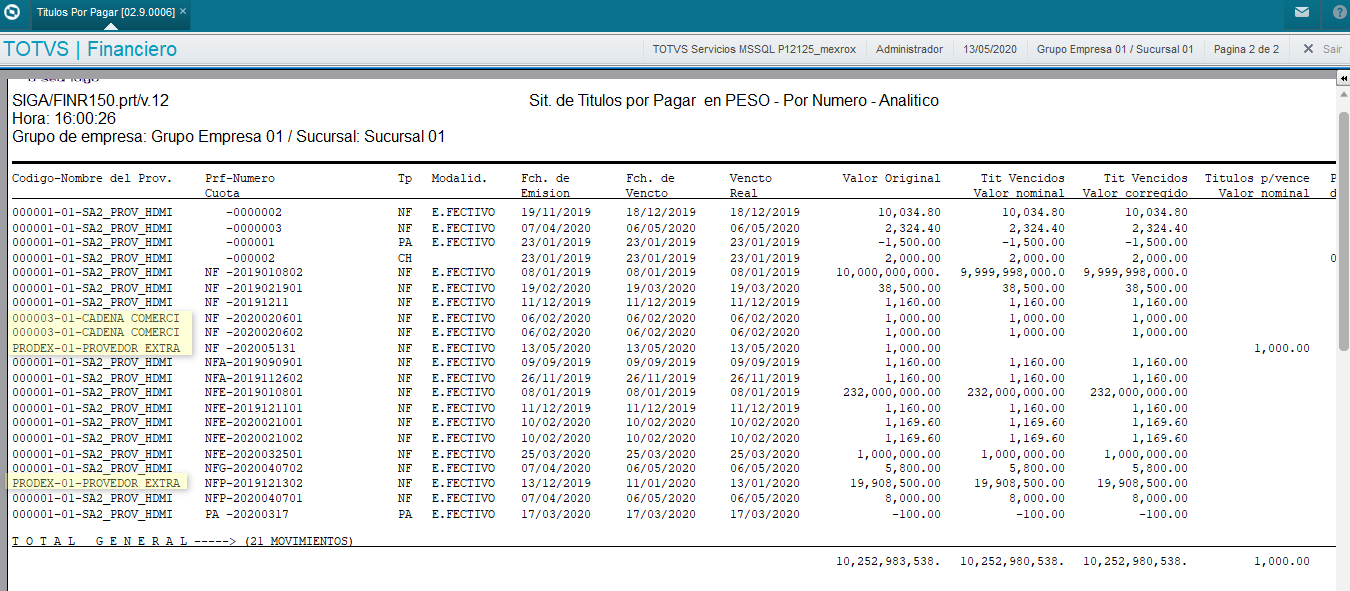Click title number NFP-2019121302
Viewport: 1350px width, 591px height.
point(254,483)
